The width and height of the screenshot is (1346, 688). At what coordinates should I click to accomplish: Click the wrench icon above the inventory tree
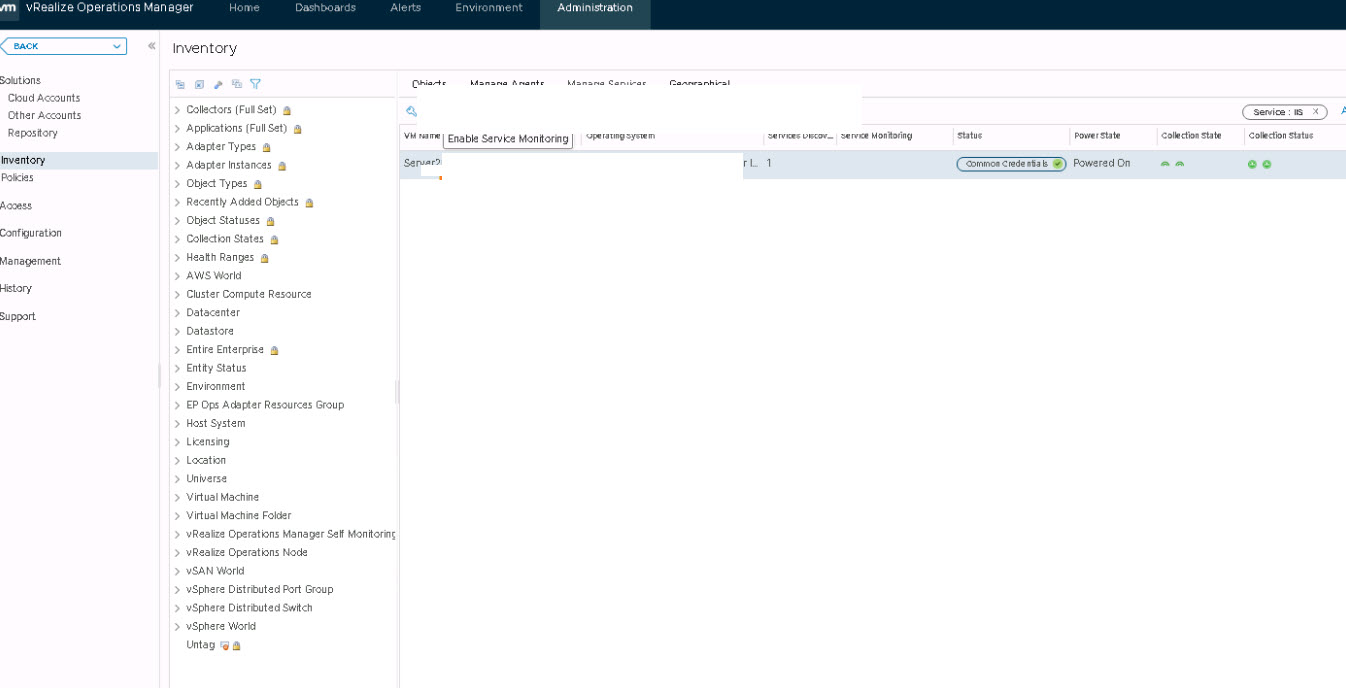[218, 85]
